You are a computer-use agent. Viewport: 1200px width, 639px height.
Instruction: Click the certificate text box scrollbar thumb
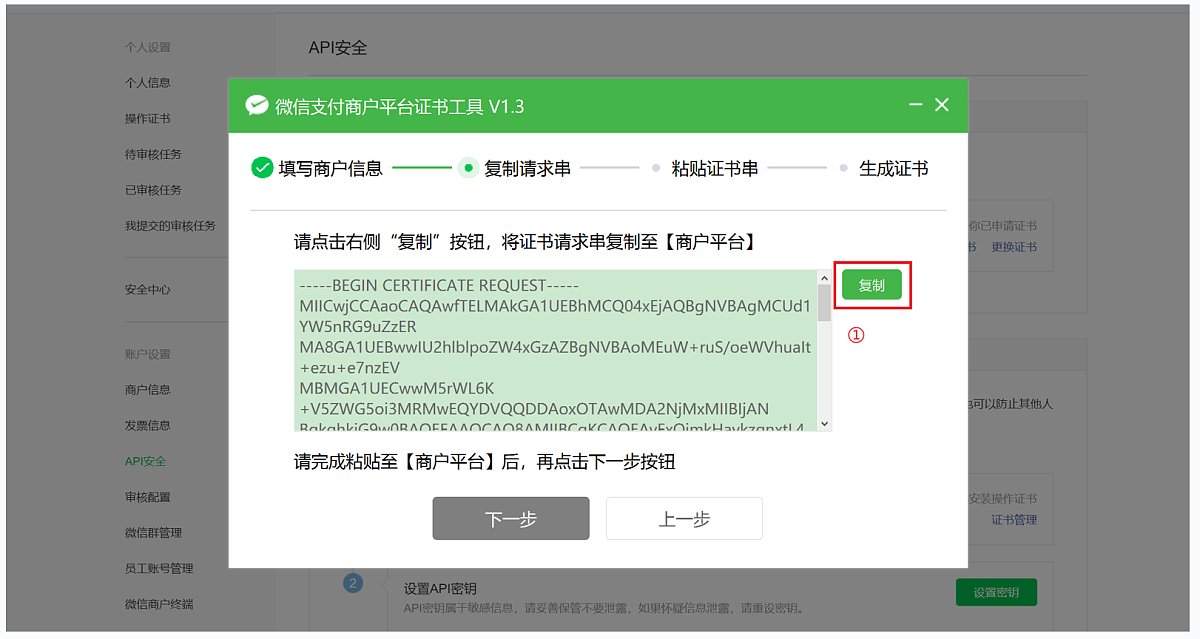pos(824,303)
